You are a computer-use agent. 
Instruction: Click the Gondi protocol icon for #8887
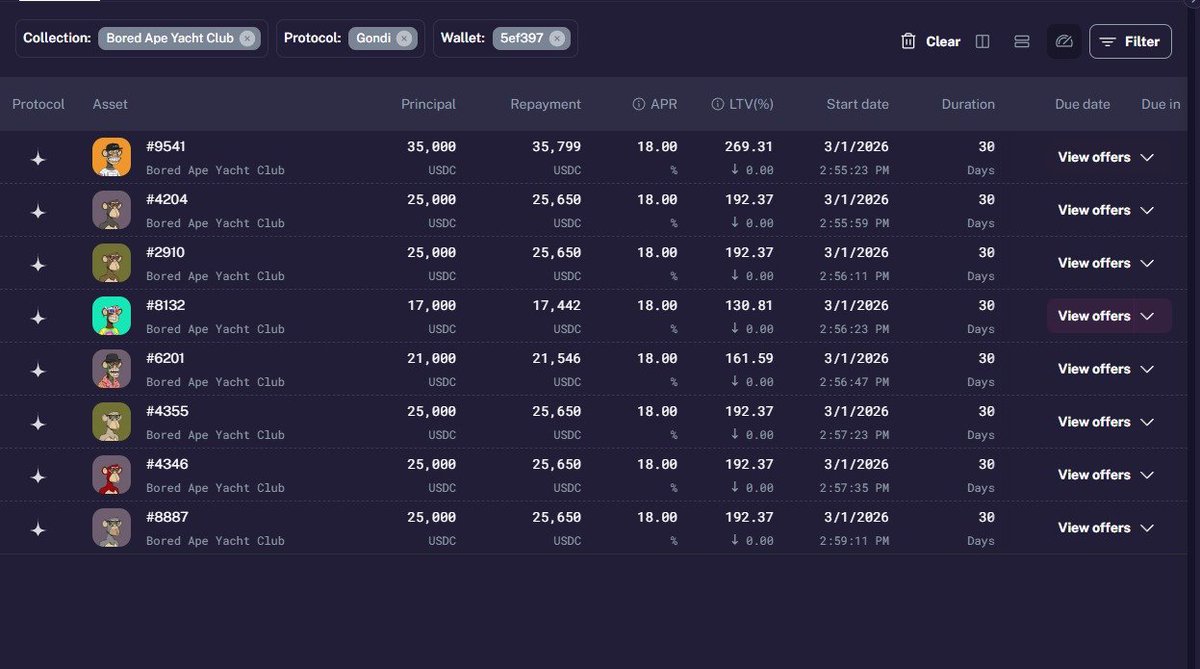click(x=38, y=529)
